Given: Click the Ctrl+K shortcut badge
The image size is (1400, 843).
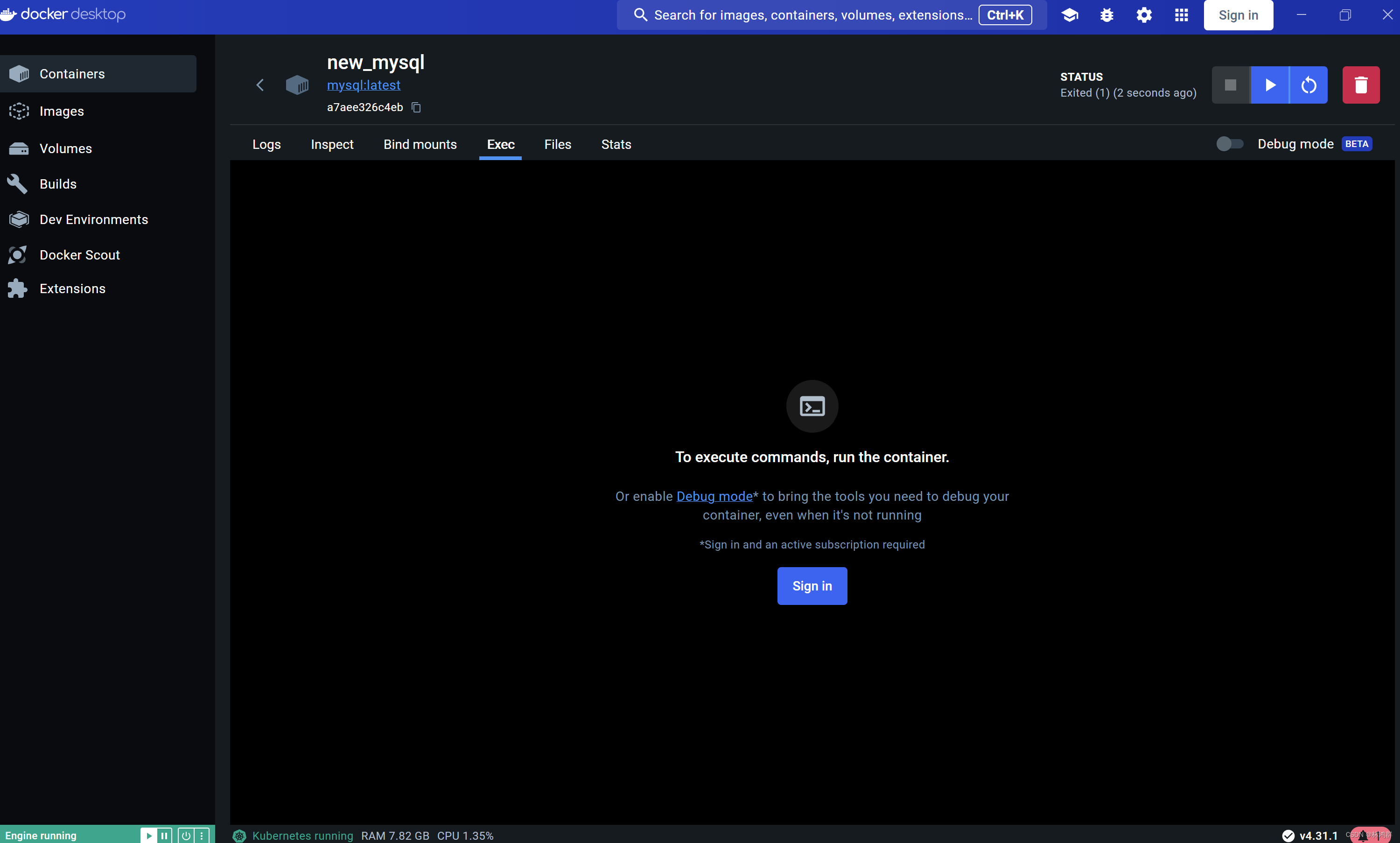Looking at the screenshot, I should click(1005, 15).
